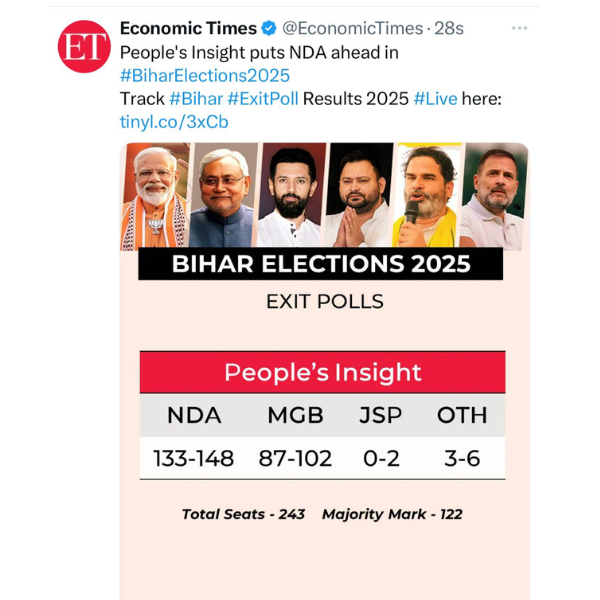Image resolution: width=600 pixels, height=600 pixels.
Task: Click the first leader's photo in collage
Action: (155, 197)
